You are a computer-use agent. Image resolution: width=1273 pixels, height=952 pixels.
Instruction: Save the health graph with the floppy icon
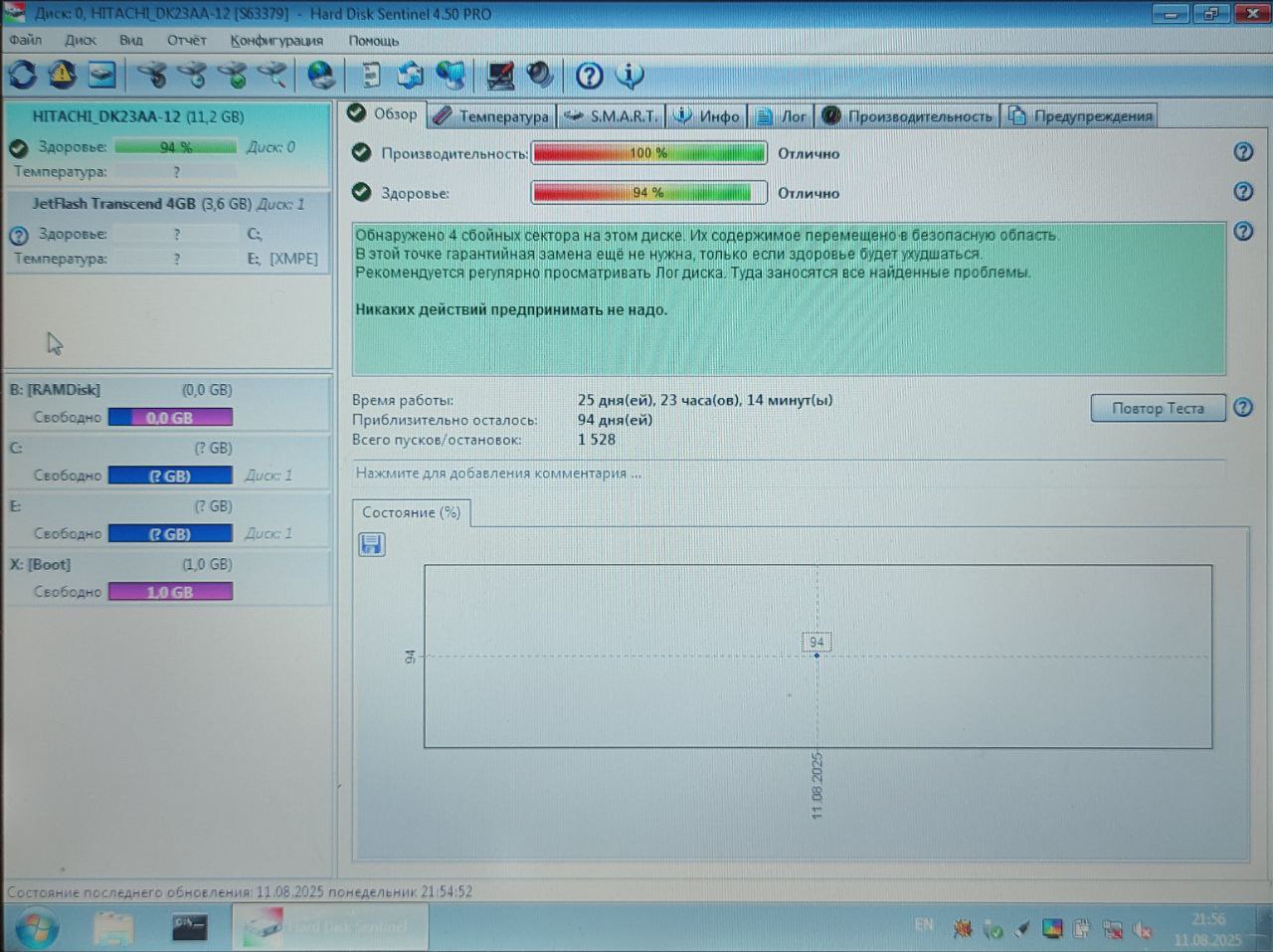pos(372,544)
